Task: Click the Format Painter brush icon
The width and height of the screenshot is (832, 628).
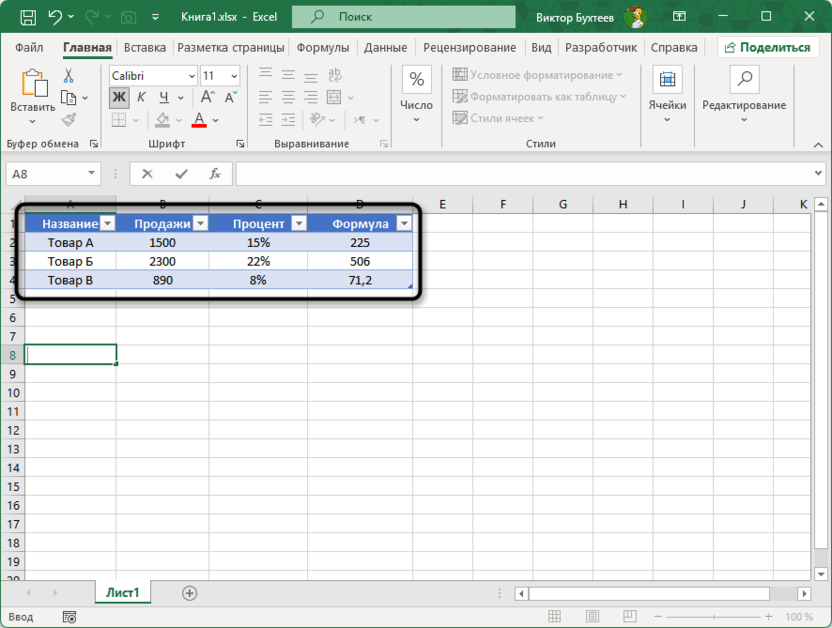Action: [x=69, y=119]
